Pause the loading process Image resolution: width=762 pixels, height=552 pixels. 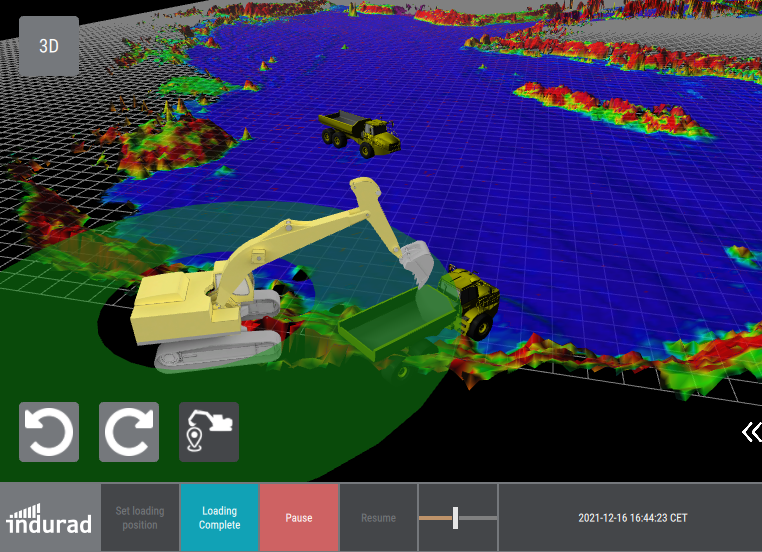click(299, 518)
